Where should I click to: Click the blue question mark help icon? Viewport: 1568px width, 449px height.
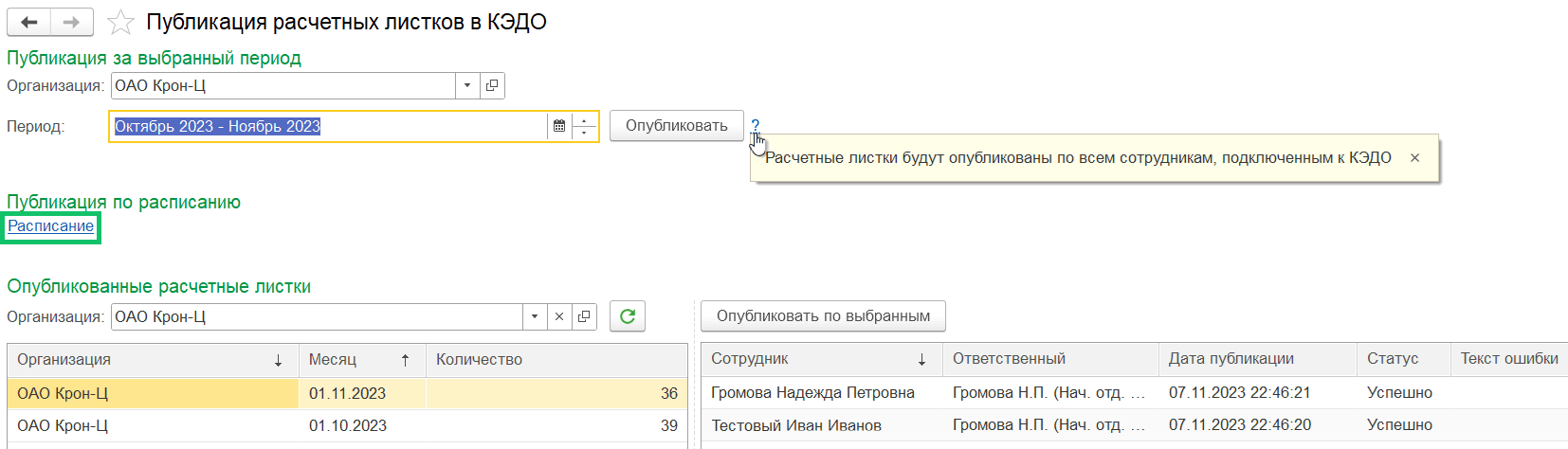click(x=756, y=125)
